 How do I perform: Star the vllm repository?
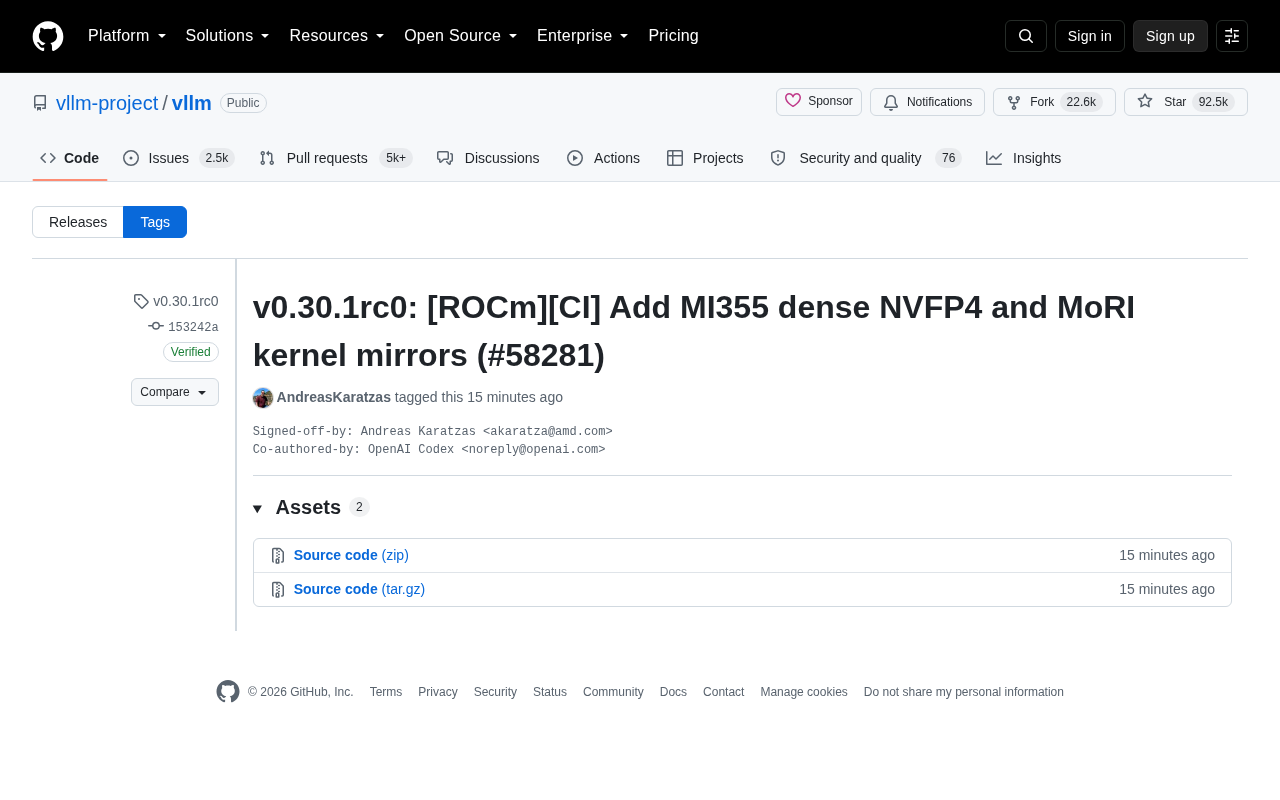pyautogui.click(x=1186, y=102)
